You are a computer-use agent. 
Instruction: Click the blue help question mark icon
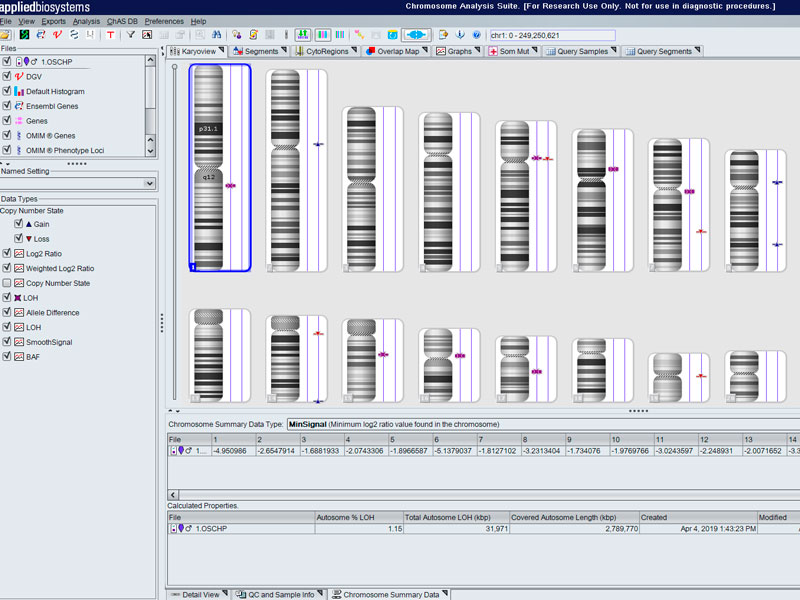click(476, 35)
